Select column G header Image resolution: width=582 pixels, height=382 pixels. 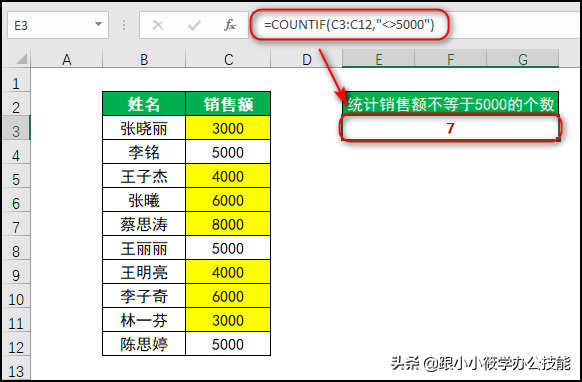pos(523,59)
